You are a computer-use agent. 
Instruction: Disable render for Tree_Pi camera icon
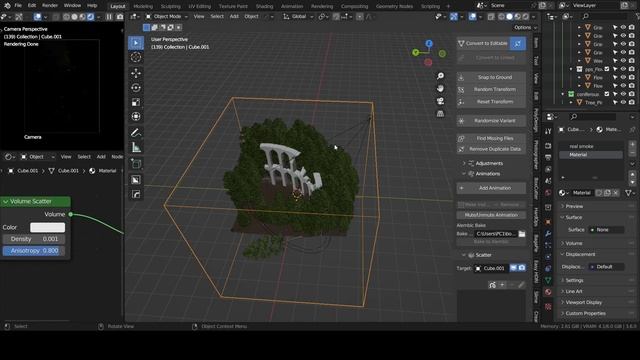(x=632, y=102)
